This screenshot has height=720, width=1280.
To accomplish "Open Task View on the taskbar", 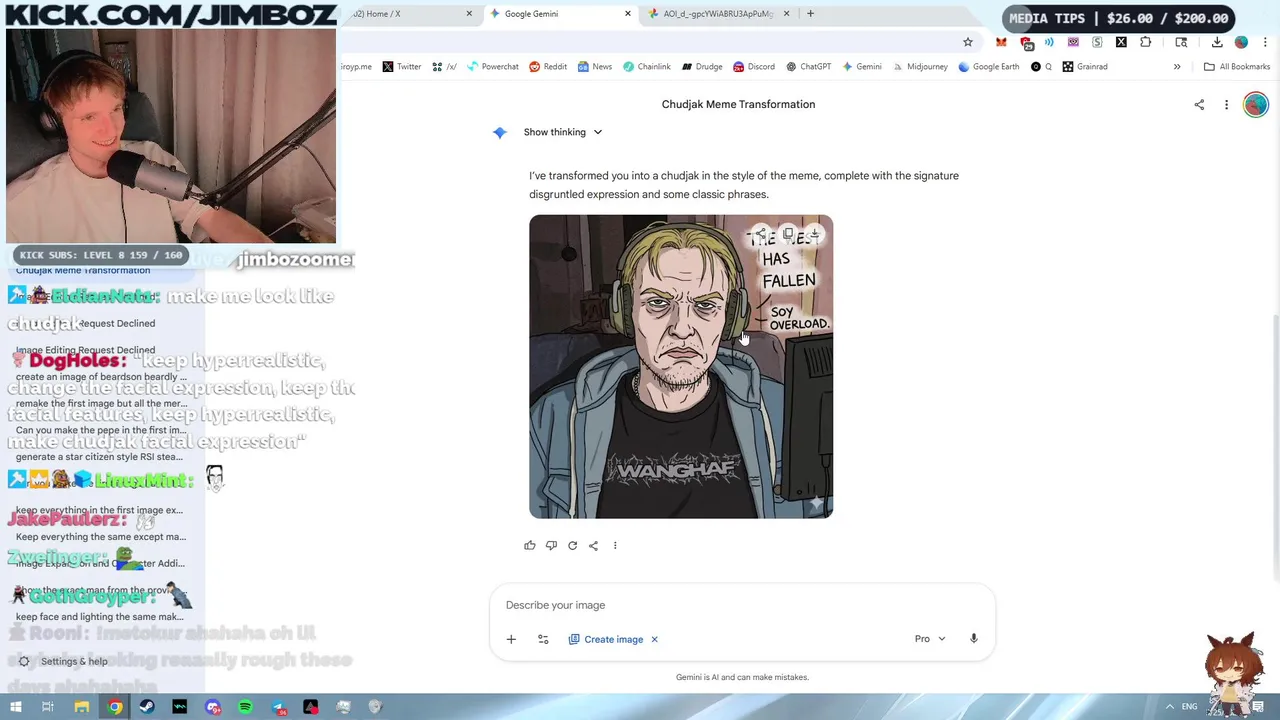I will pyautogui.click(x=48, y=707).
